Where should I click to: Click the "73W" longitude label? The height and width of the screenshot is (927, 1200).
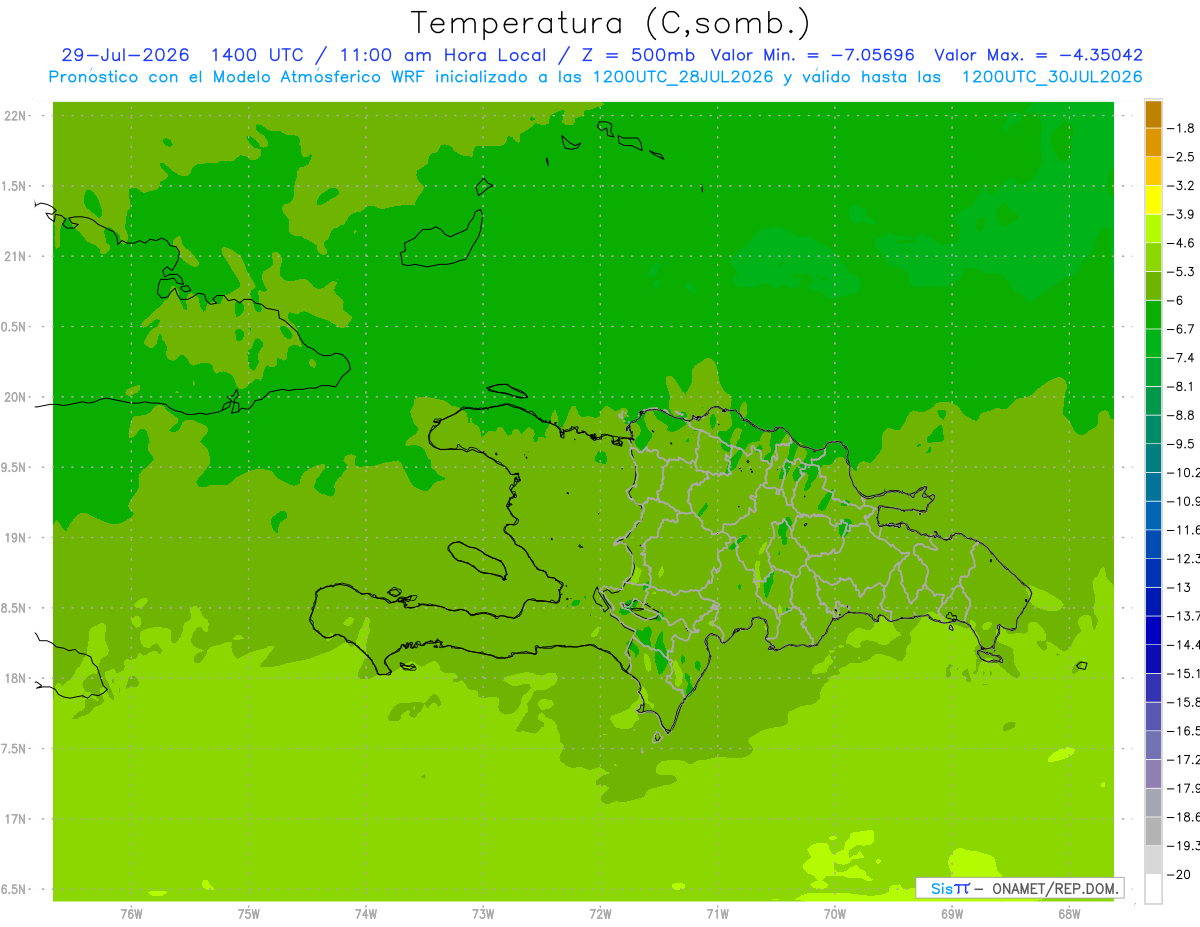point(483,913)
